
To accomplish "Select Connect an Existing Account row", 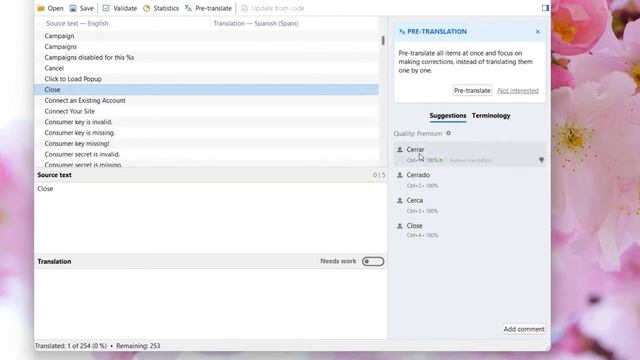I will [x=206, y=100].
